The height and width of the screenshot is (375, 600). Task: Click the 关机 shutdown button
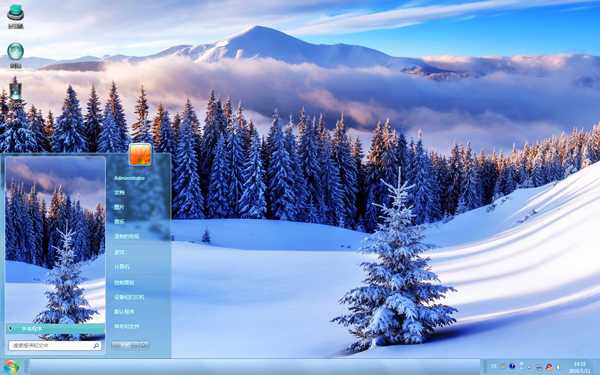point(125,346)
